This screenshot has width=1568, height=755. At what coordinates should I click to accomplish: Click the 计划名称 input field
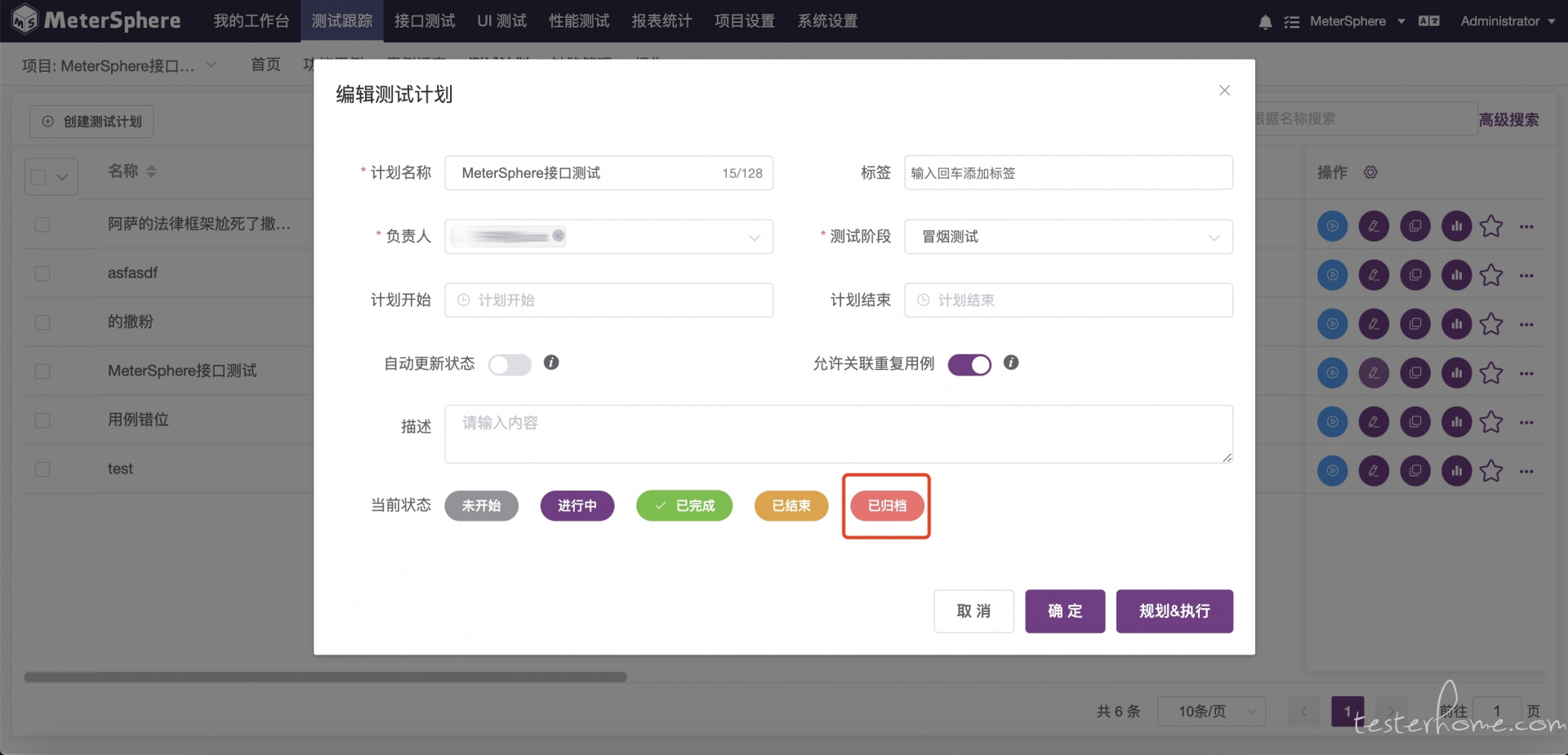point(608,173)
